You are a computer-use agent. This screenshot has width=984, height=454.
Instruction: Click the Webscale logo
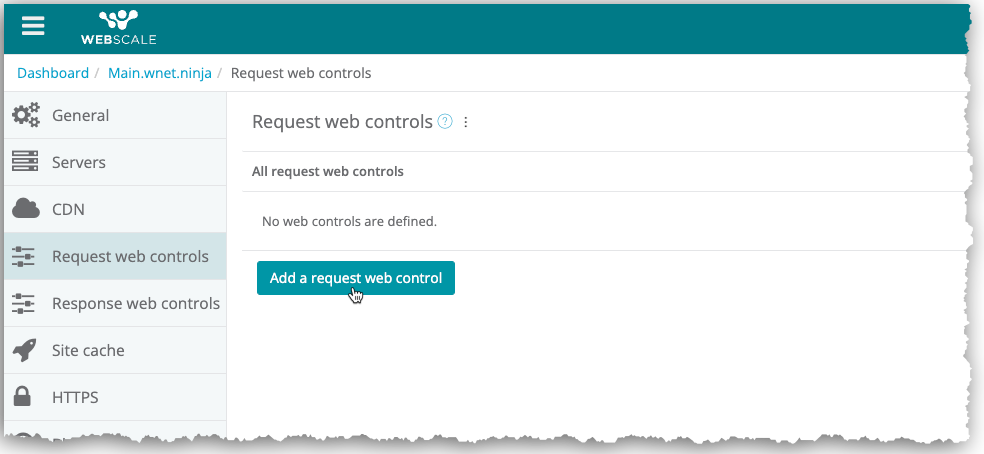point(118,27)
